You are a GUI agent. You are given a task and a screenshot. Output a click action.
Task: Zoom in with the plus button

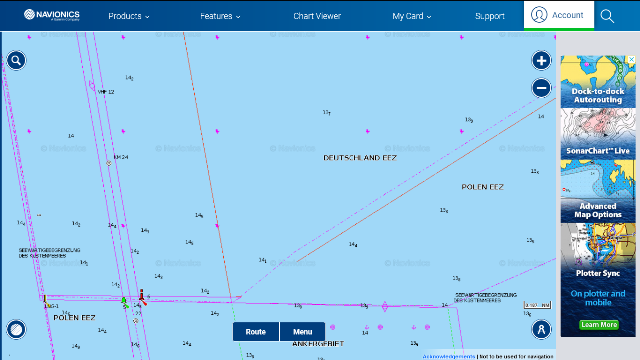click(x=541, y=61)
